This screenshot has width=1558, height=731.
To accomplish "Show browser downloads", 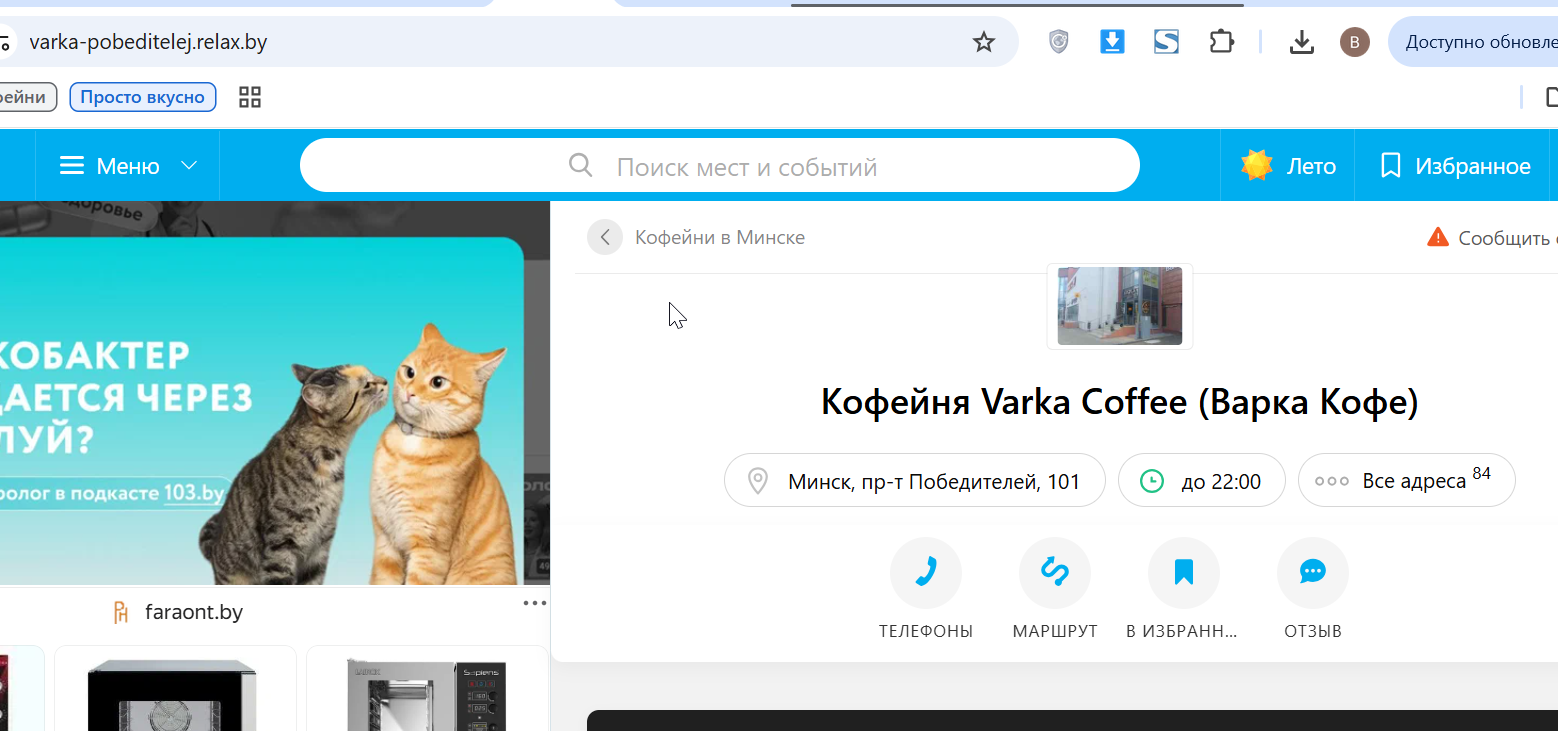I will coord(1301,42).
